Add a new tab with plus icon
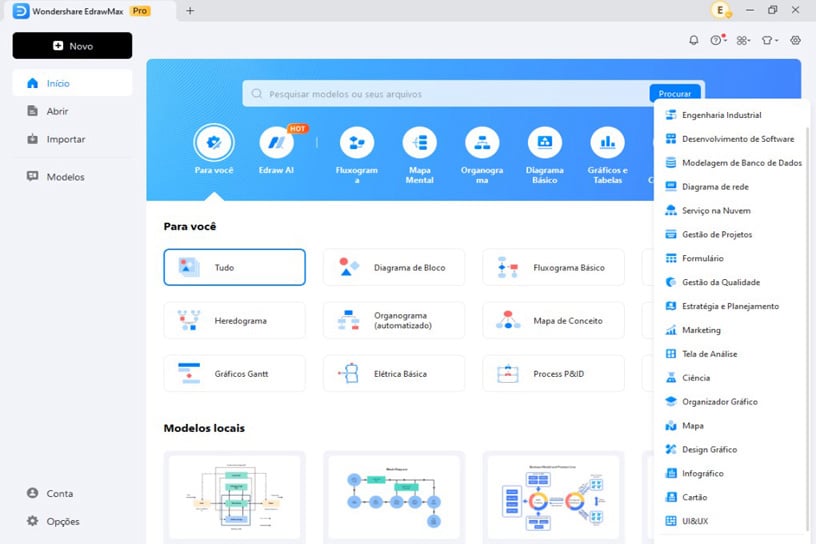The height and width of the screenshot is (544, 816). pyautogui.click(x=190, y=10)
